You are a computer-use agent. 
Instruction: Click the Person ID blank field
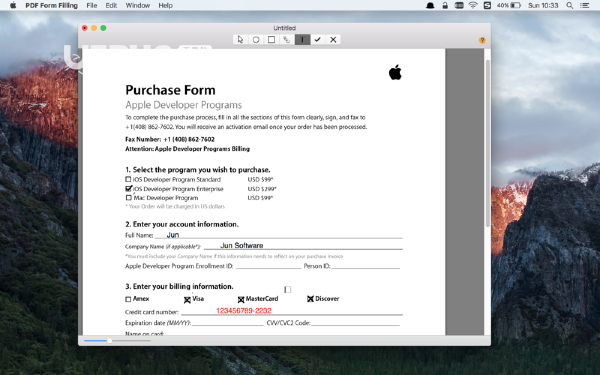tap(366, 266)
